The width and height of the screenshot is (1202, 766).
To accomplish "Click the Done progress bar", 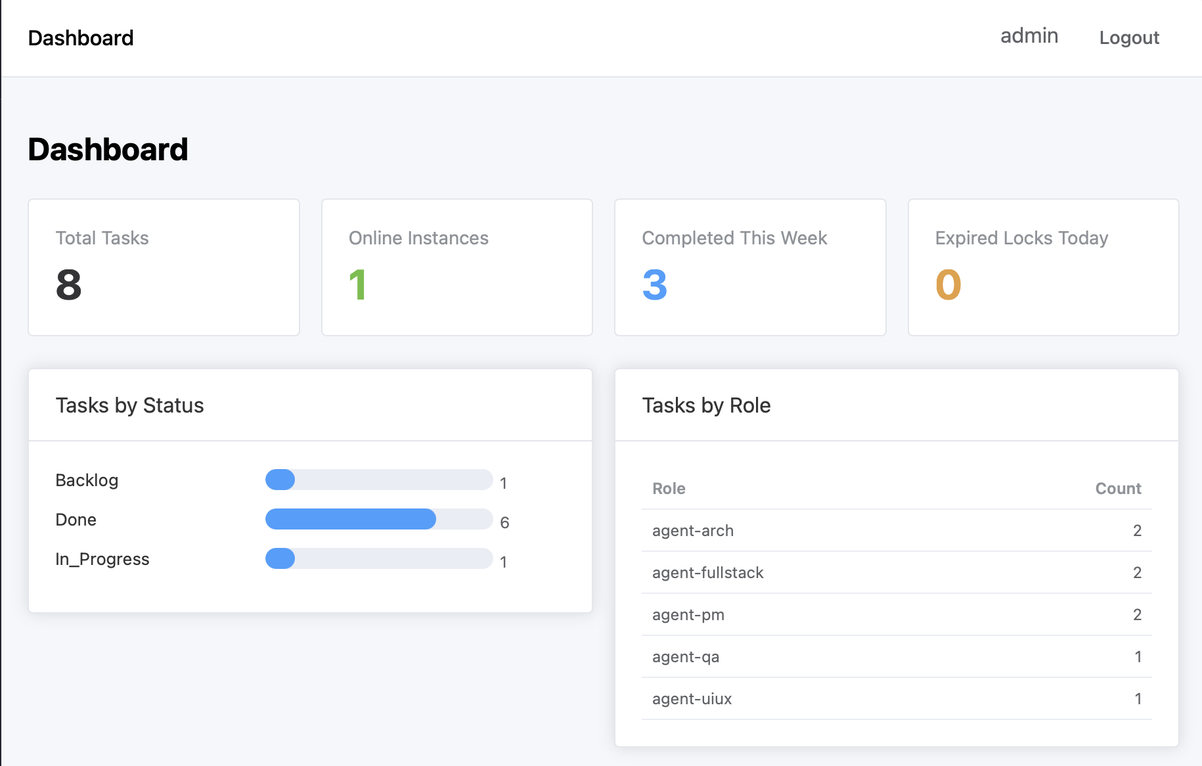I will (379, 519).
